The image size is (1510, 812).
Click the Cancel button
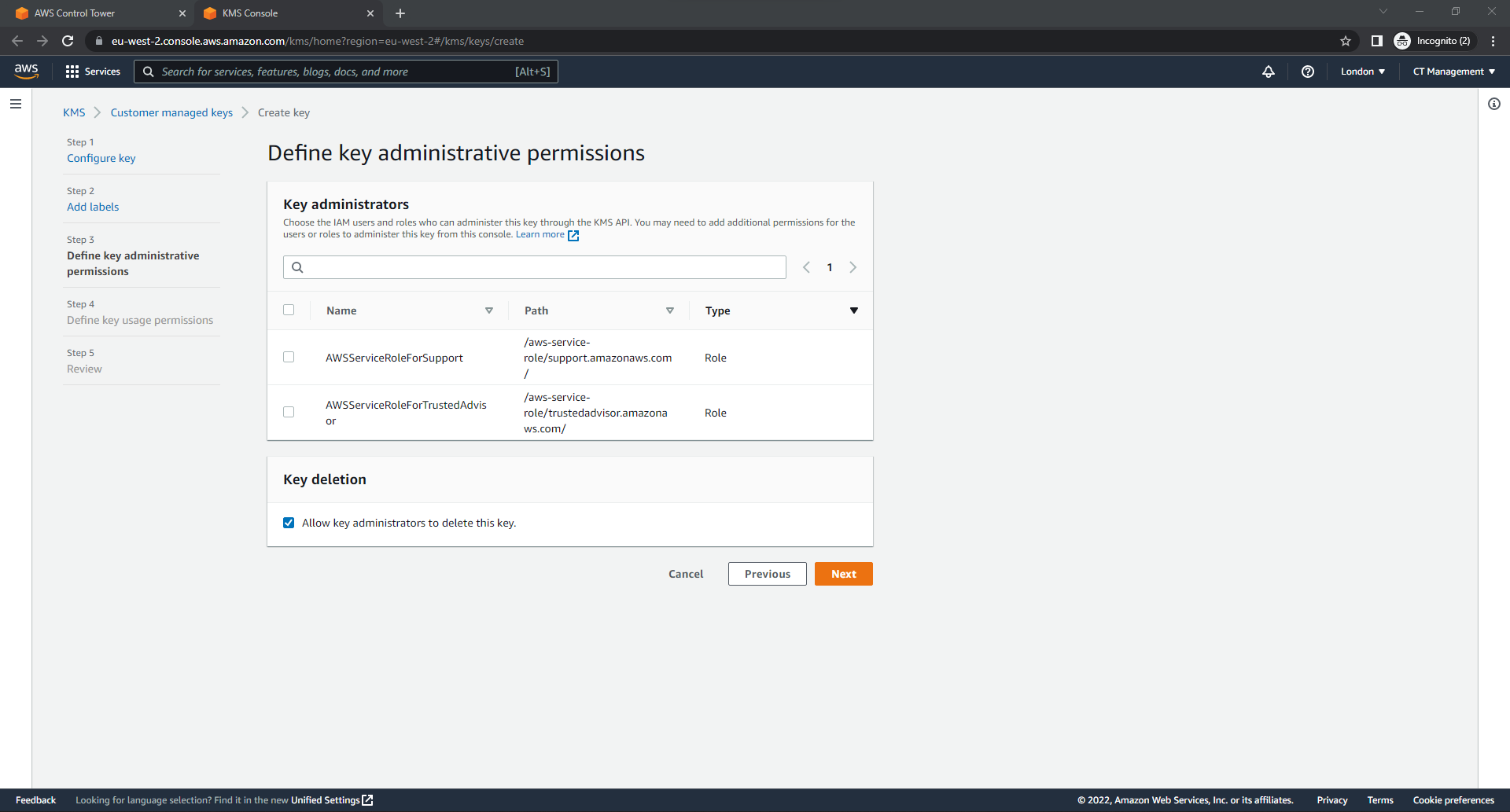pyautogui.click(x=686, y=574)
